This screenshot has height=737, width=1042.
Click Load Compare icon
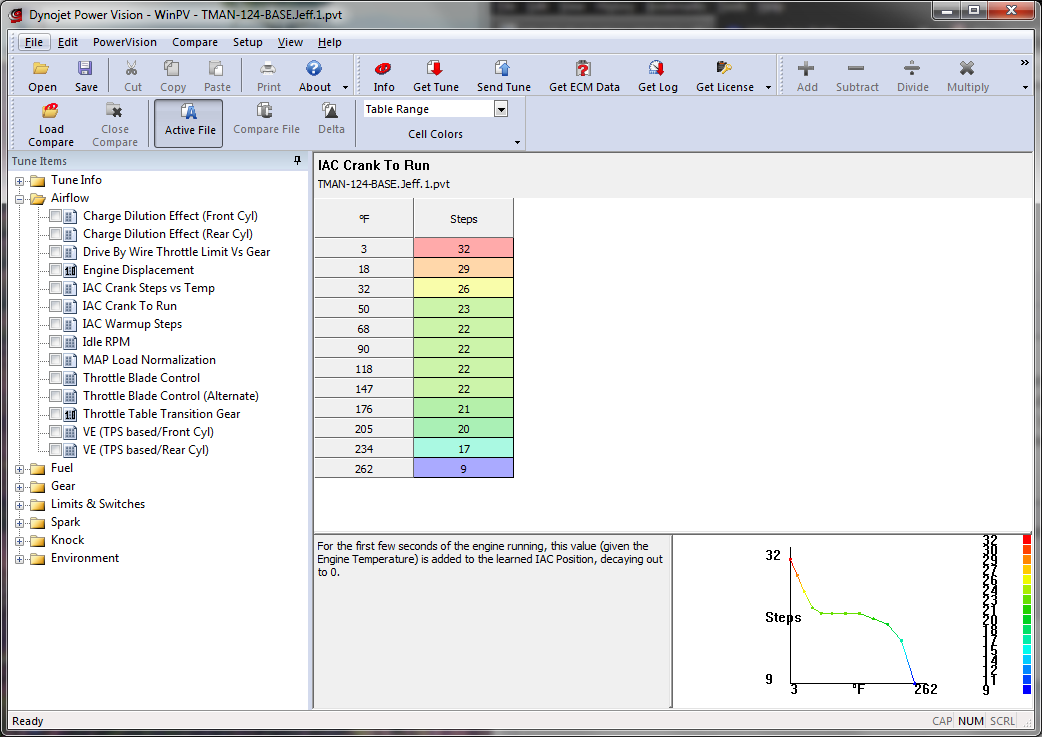pos(51,112)
